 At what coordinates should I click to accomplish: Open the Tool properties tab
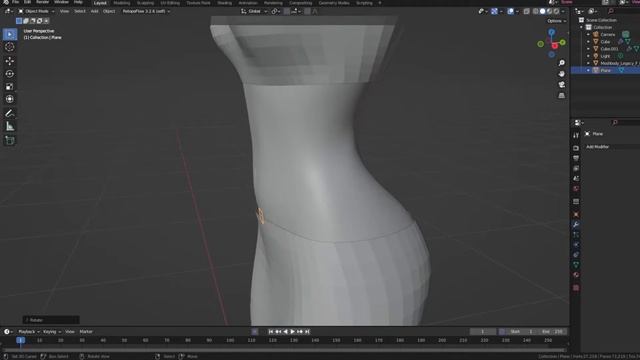(576, 135)
